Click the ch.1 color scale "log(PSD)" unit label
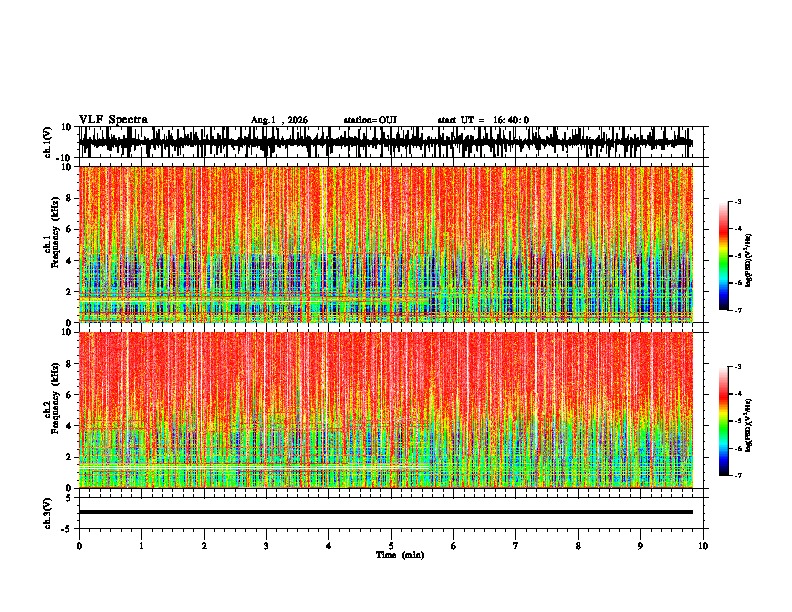Viewport: 792px width, 612px height. click(749, 261)
